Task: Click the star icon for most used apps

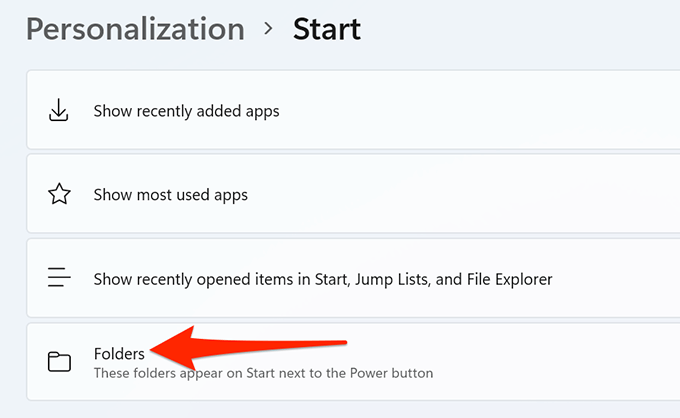Action: pos(60,195)
